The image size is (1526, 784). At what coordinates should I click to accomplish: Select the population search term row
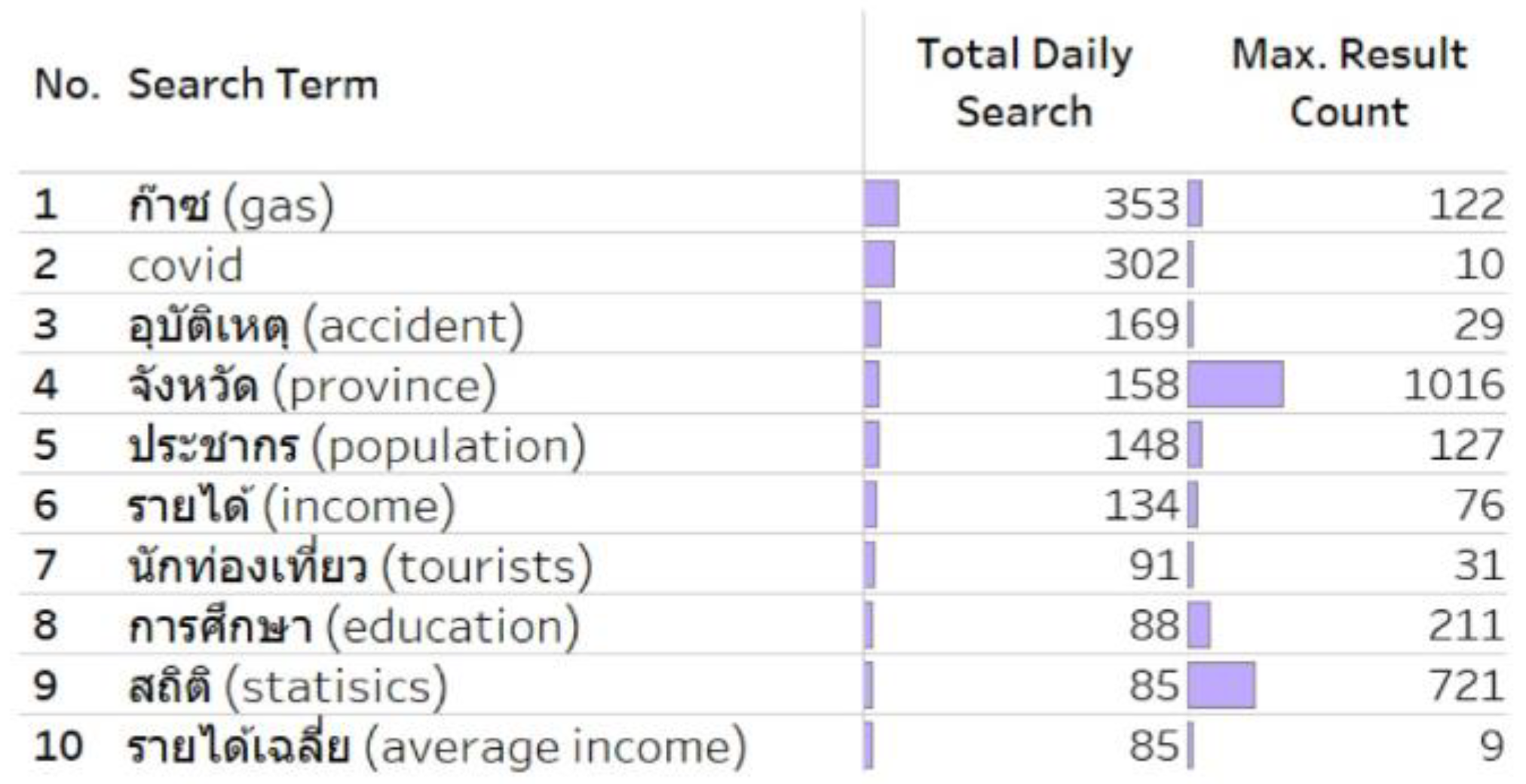356,446
